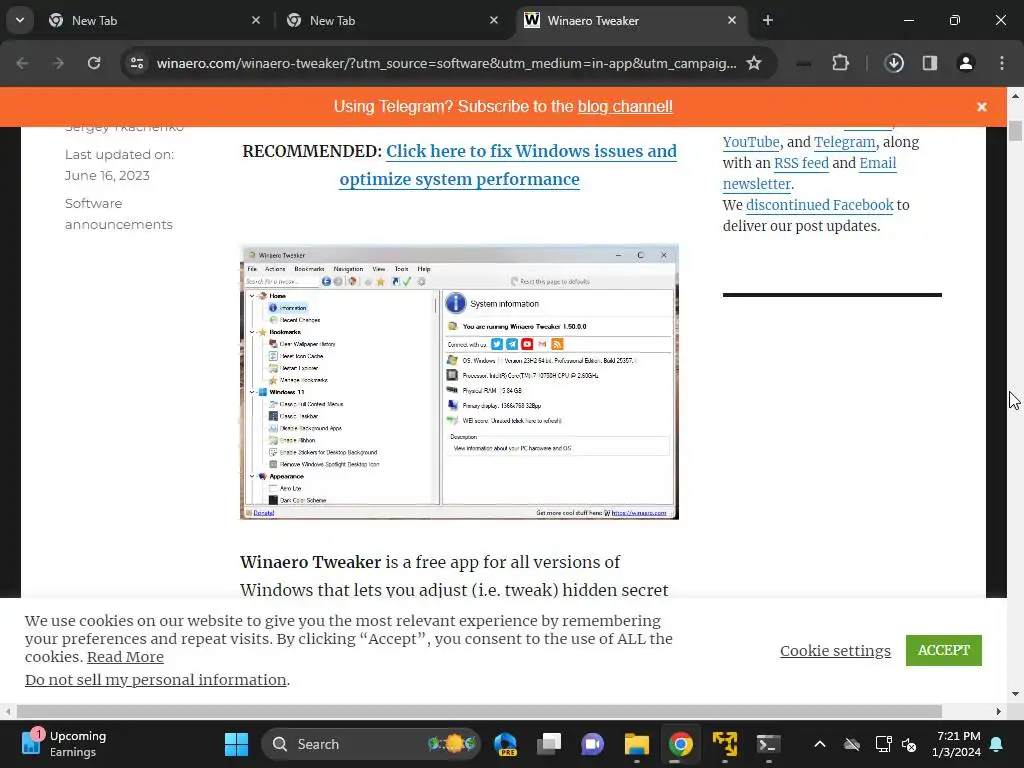Open the blog channel link
The height and width of the screenshot is (768, 1024).
pyautogui.click(x=625, y=106)
